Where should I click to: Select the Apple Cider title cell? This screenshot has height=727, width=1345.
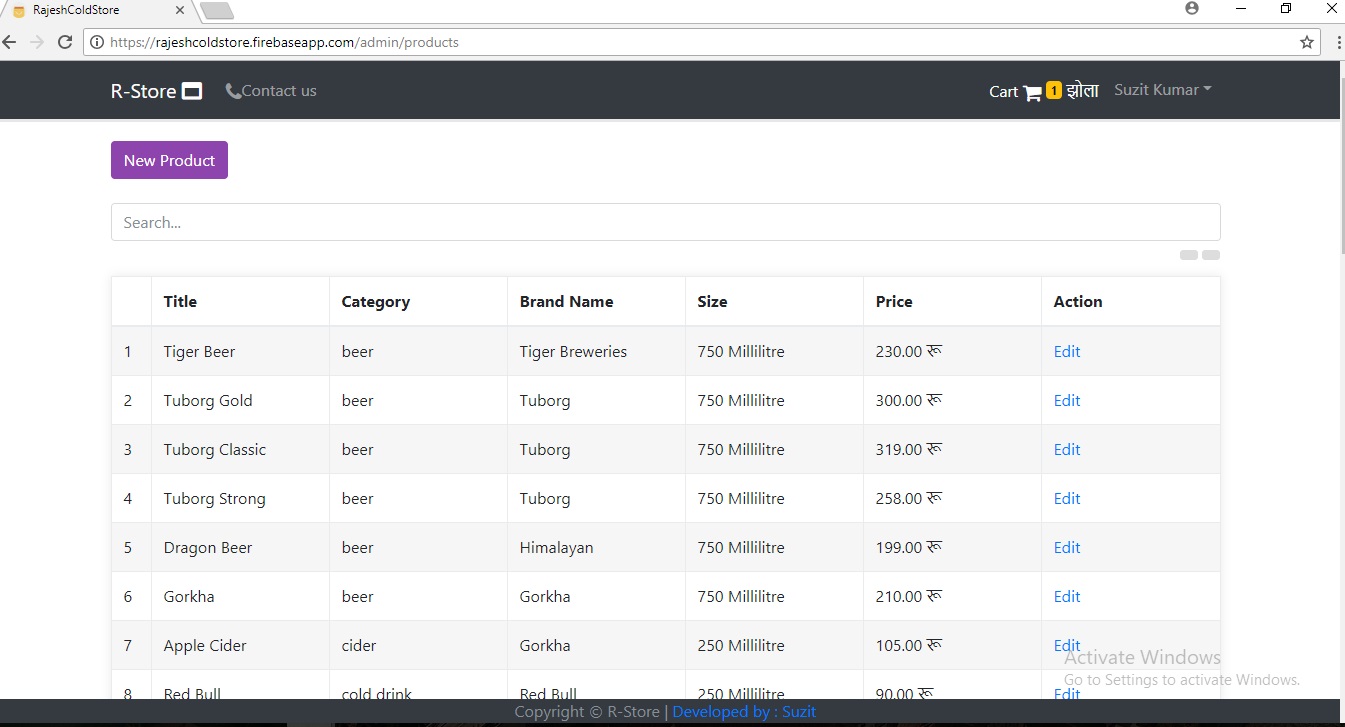240,645
